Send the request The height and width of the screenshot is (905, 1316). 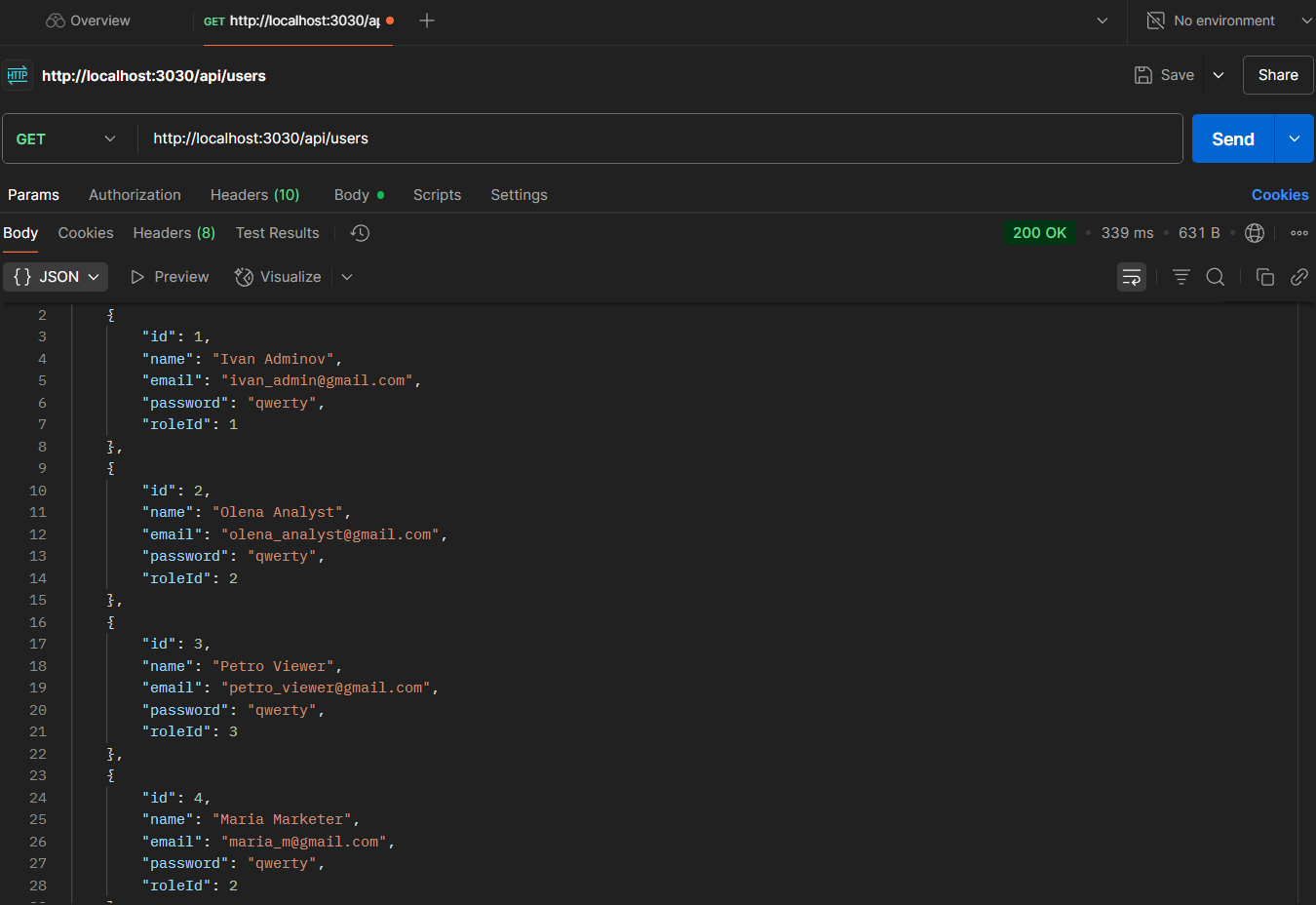click(x=1233, y=138)
